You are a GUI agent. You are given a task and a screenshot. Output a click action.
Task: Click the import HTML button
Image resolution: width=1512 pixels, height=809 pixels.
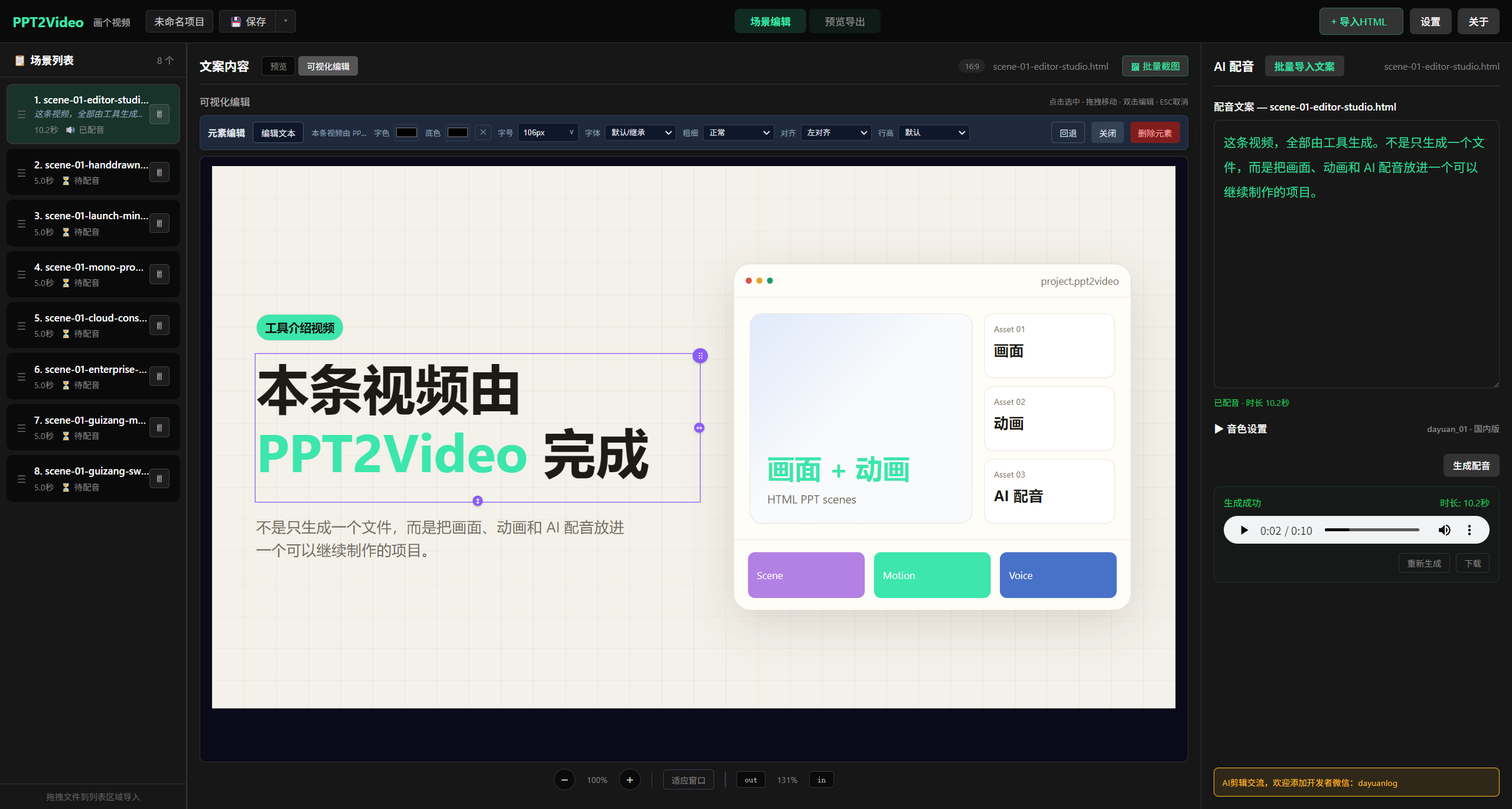(1361, 21)
